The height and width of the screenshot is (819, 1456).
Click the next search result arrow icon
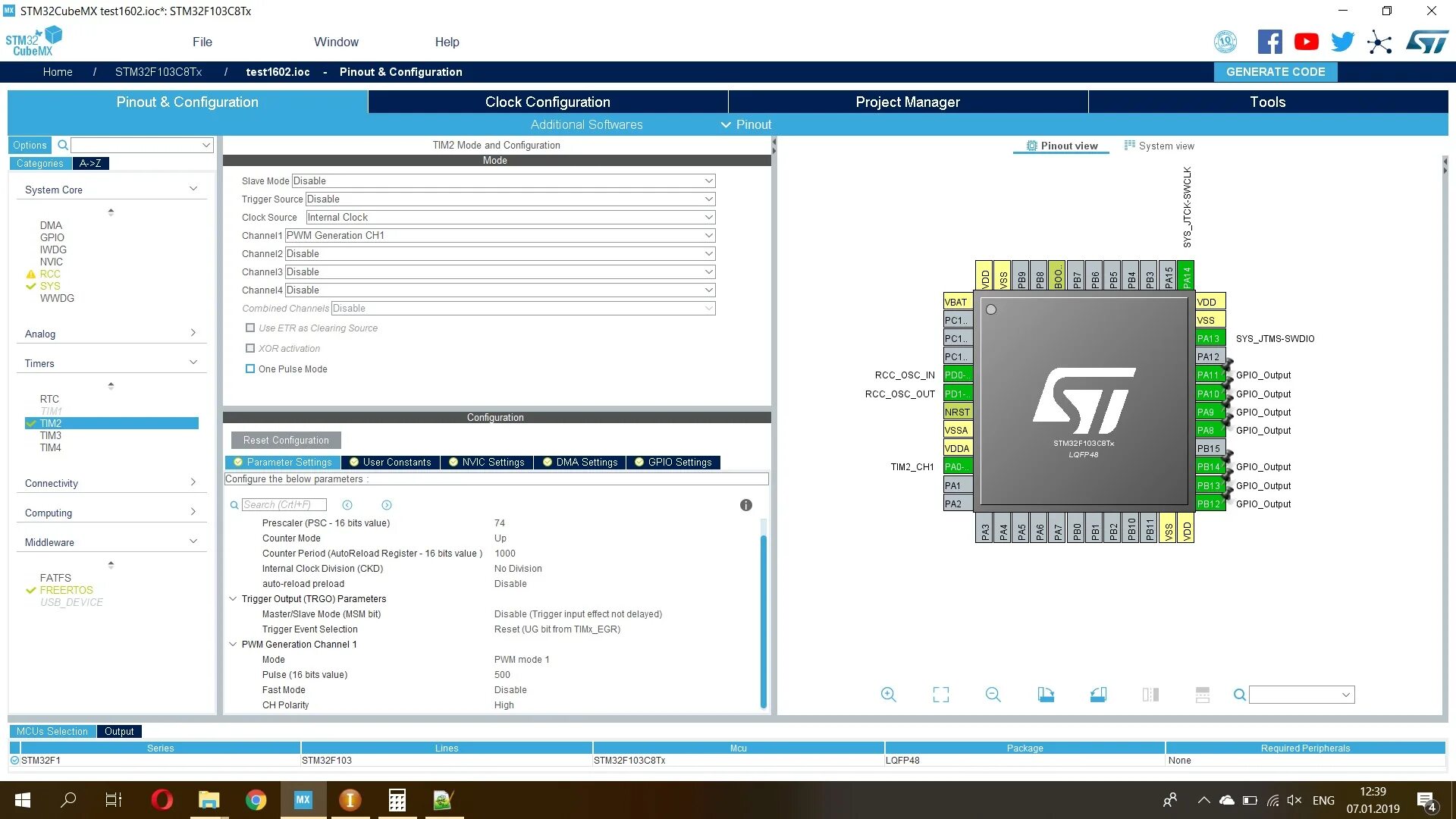(387, 505)
